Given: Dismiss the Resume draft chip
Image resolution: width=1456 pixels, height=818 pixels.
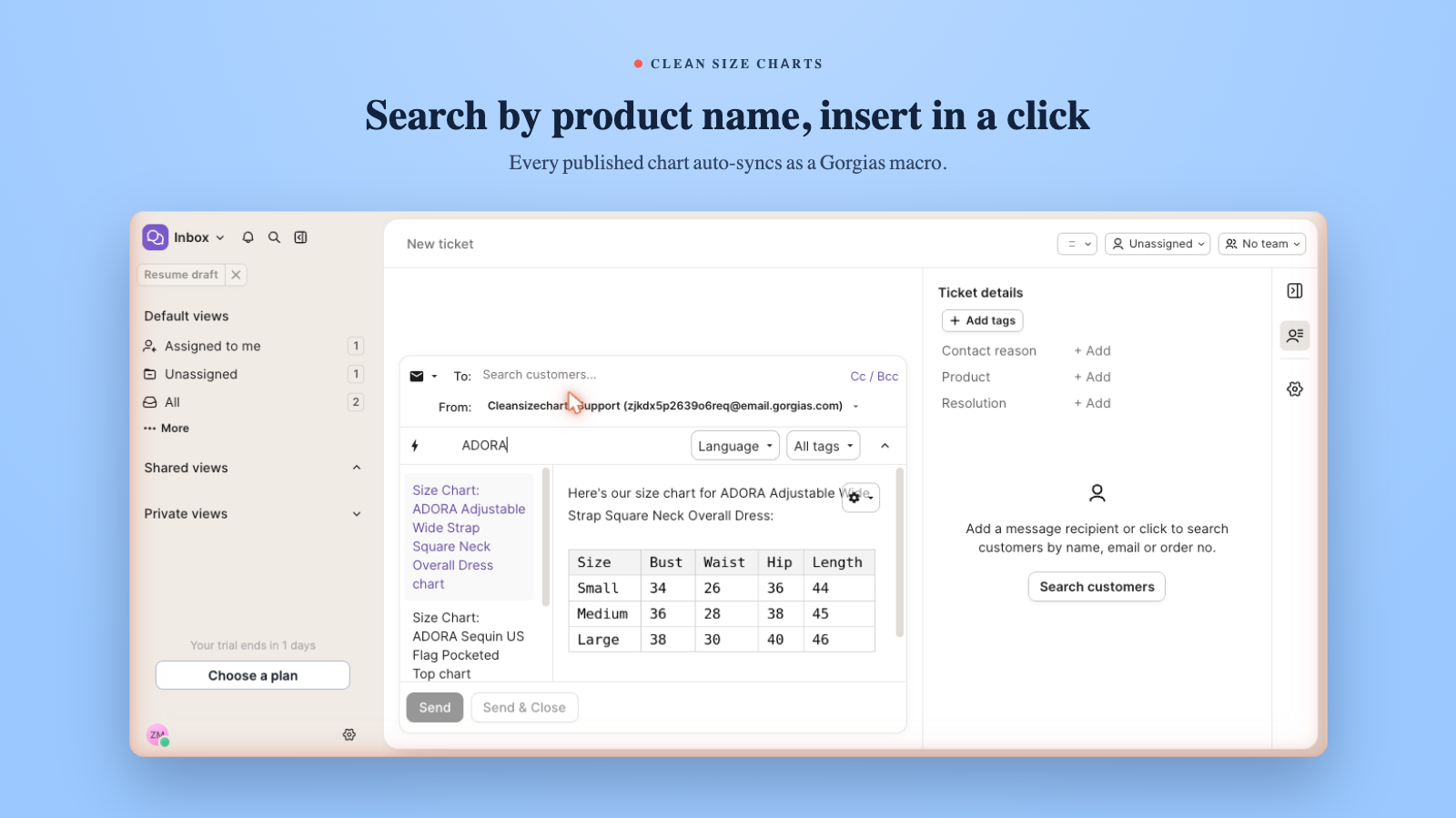Looking at the screenshot, I should (x=236, y=275).
